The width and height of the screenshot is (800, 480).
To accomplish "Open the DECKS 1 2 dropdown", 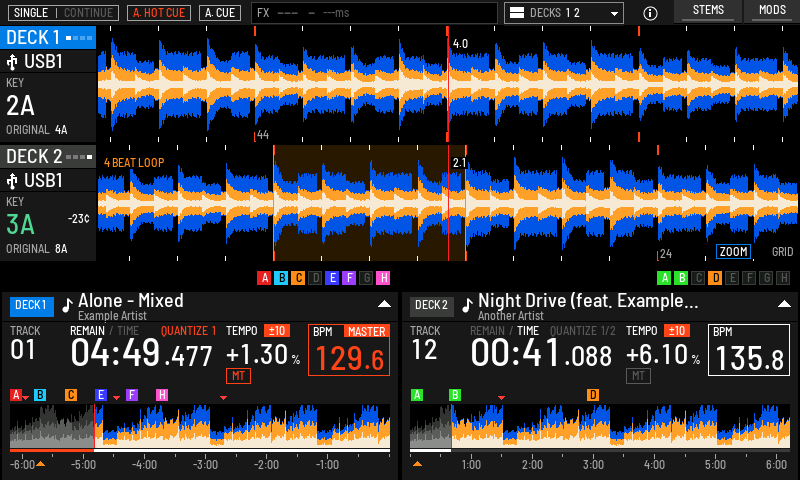I will (564, 13).
